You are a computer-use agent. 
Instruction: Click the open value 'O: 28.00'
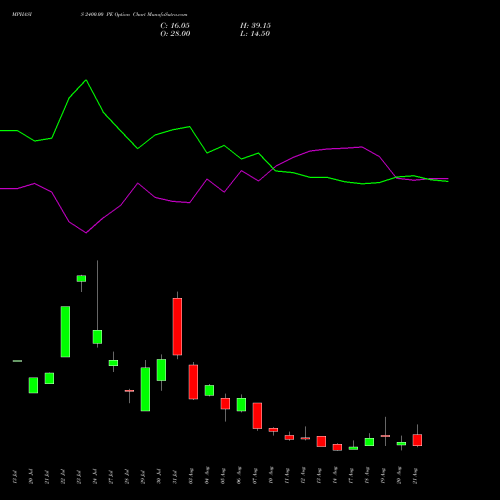tap(175, 34)
